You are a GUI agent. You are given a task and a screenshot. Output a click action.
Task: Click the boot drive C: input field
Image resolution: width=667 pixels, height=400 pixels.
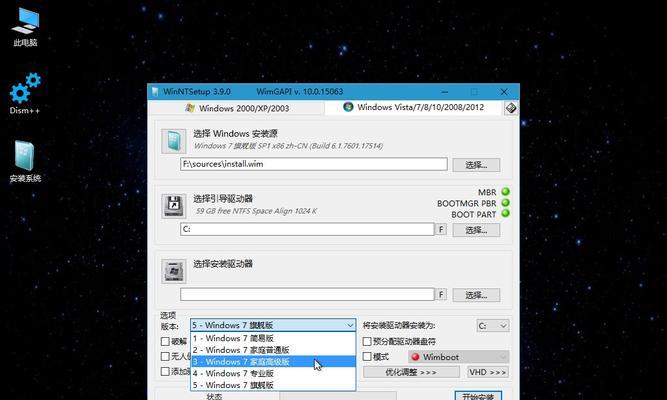(307, 229)
